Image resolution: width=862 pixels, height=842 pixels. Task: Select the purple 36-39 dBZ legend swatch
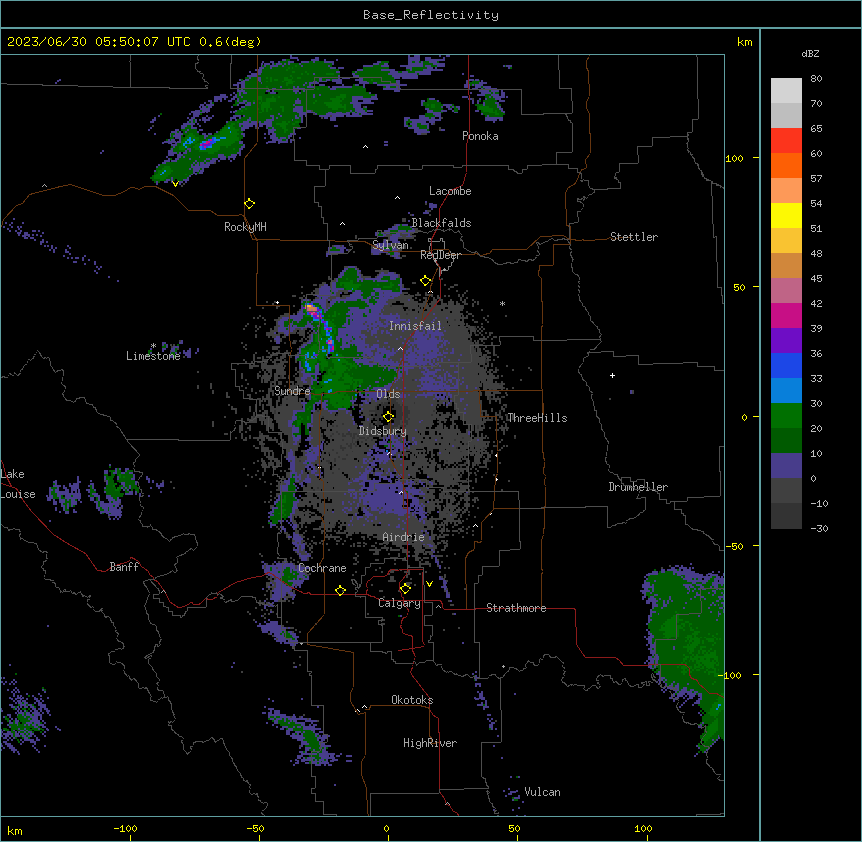(x=786, y=341)
